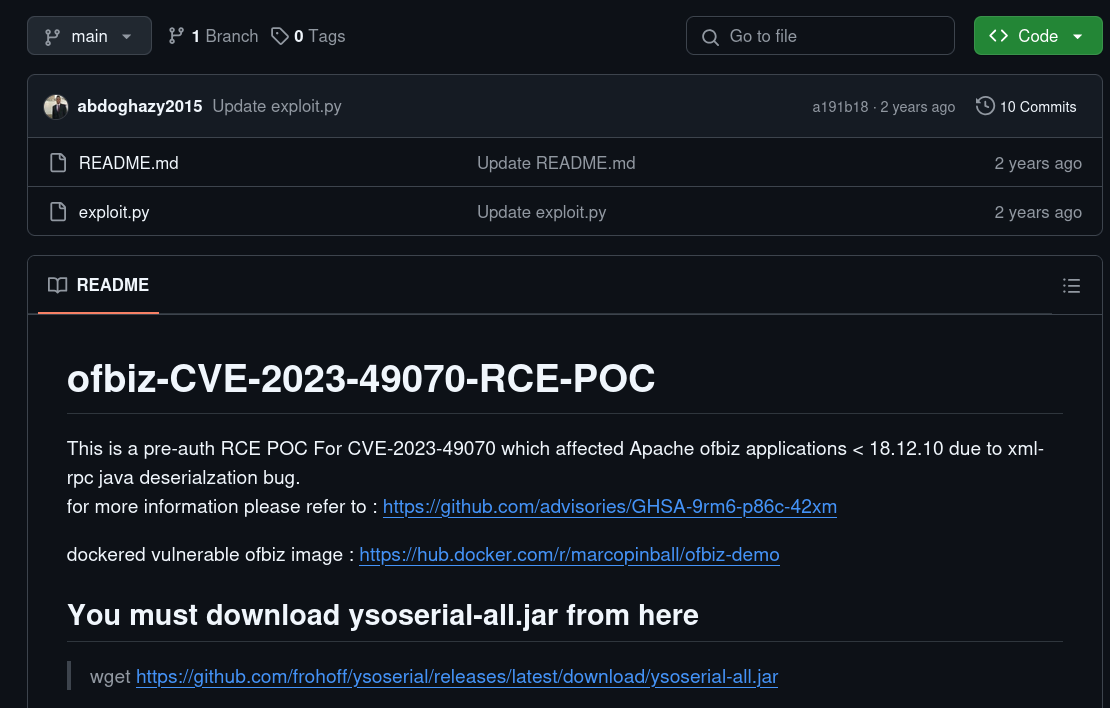The image size is (1110, 708).
Task: Open exploit.py row's Update exploit.py commit
Action: pos(542,212)
